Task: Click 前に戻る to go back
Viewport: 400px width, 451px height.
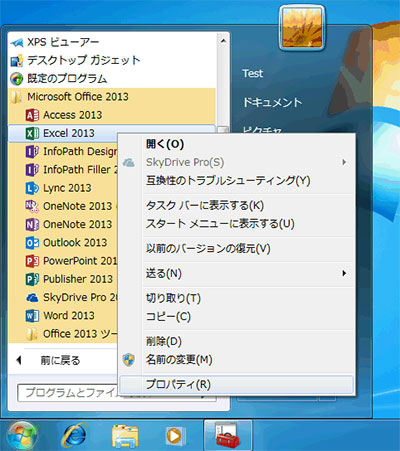Action: point(60,360)
